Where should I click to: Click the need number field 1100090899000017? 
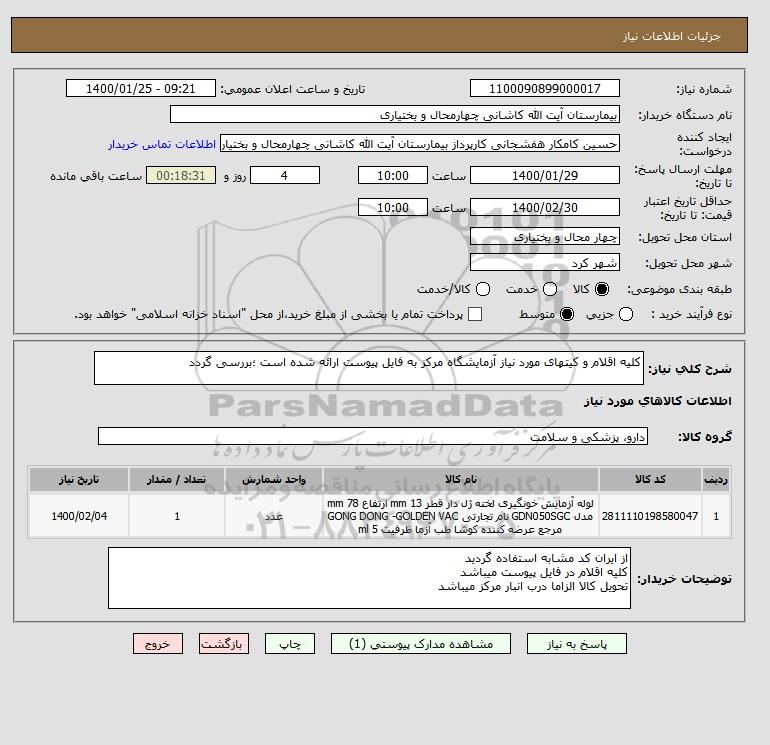click(x=545, y=88)
